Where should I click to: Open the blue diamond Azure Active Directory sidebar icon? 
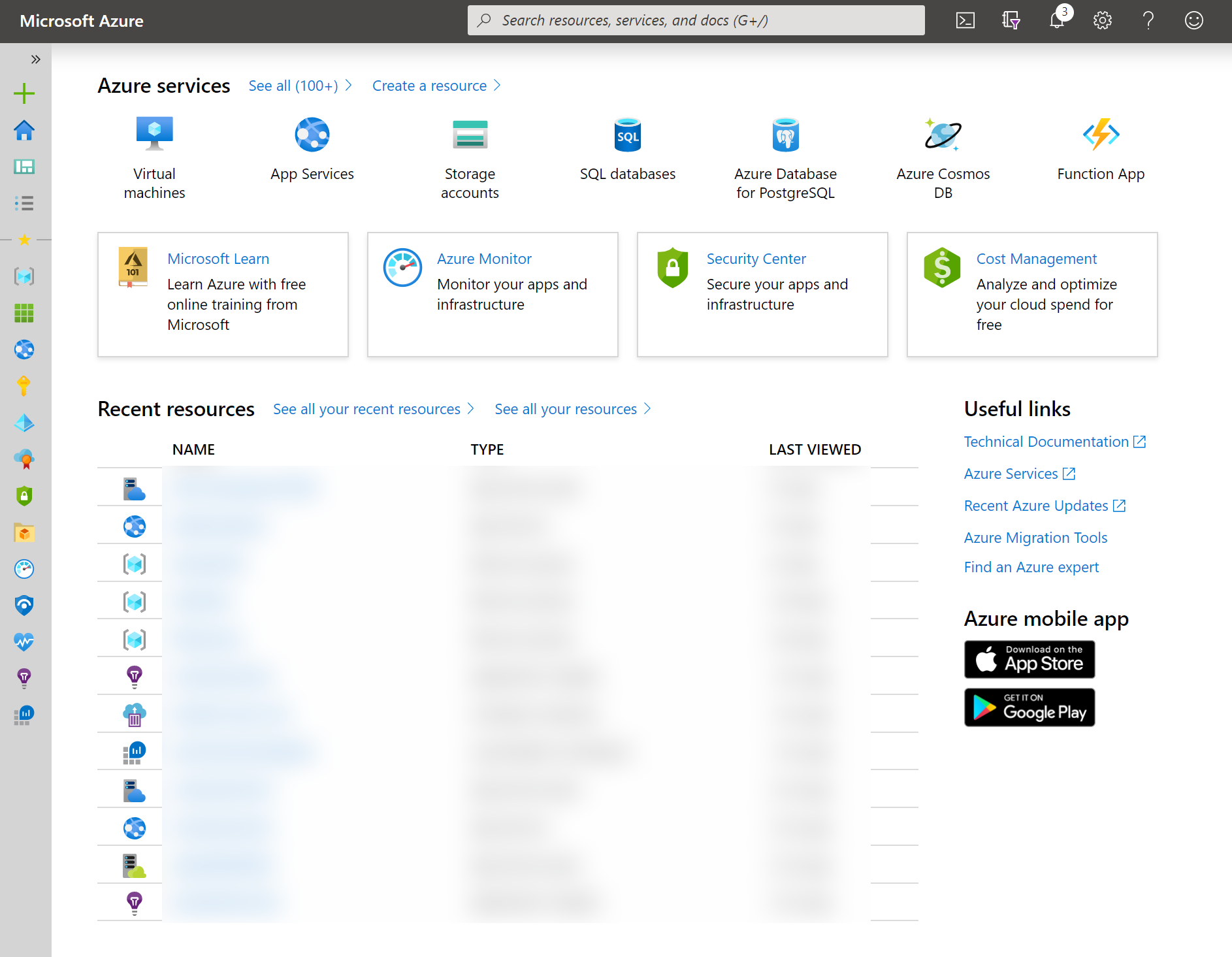pos(24,423)
